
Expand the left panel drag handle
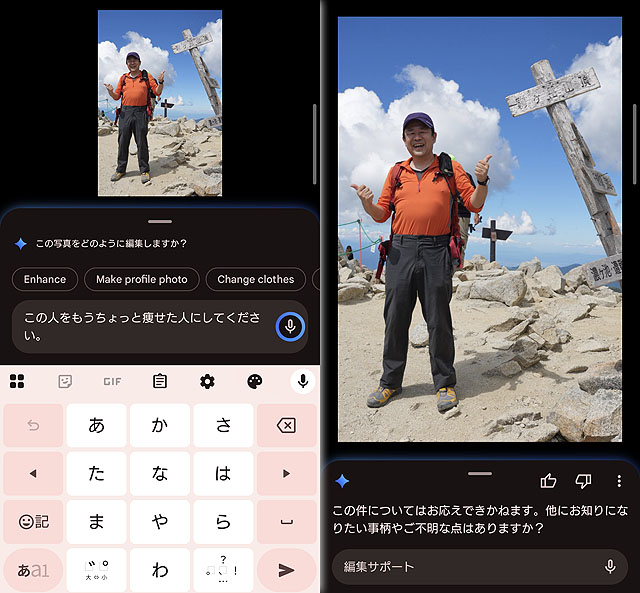click(159, 220)
